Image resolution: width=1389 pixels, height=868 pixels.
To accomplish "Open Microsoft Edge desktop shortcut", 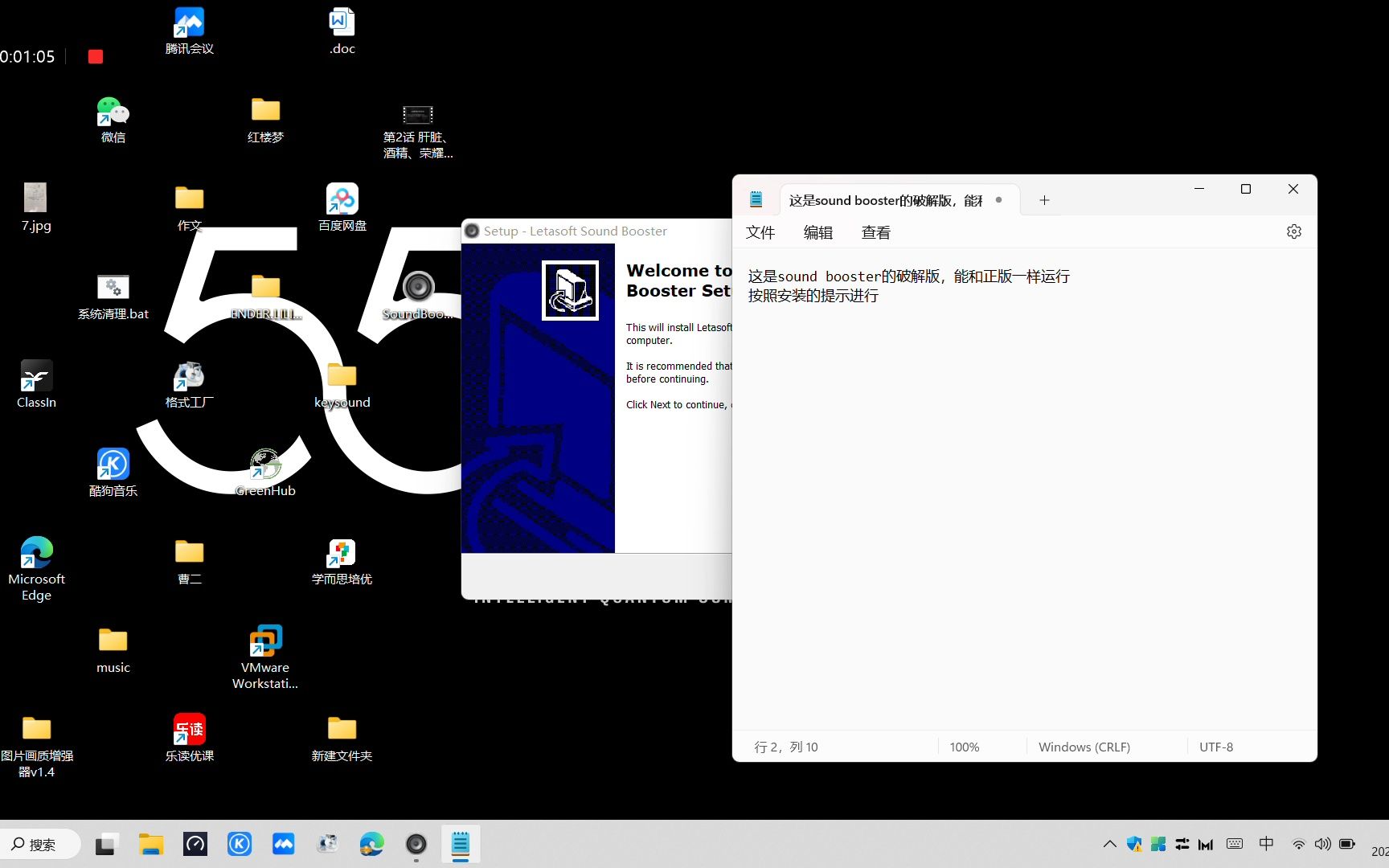I will (36, 569).
